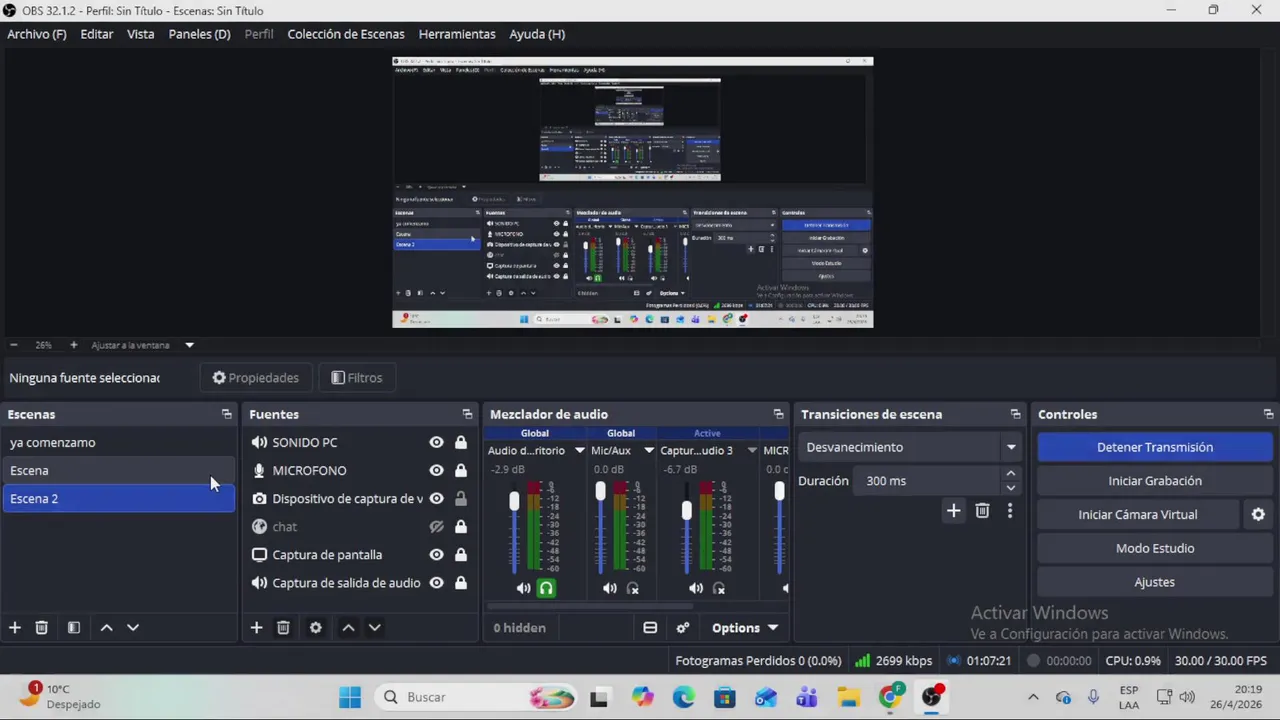Undock the Escenas panel

tap(226, 414)
